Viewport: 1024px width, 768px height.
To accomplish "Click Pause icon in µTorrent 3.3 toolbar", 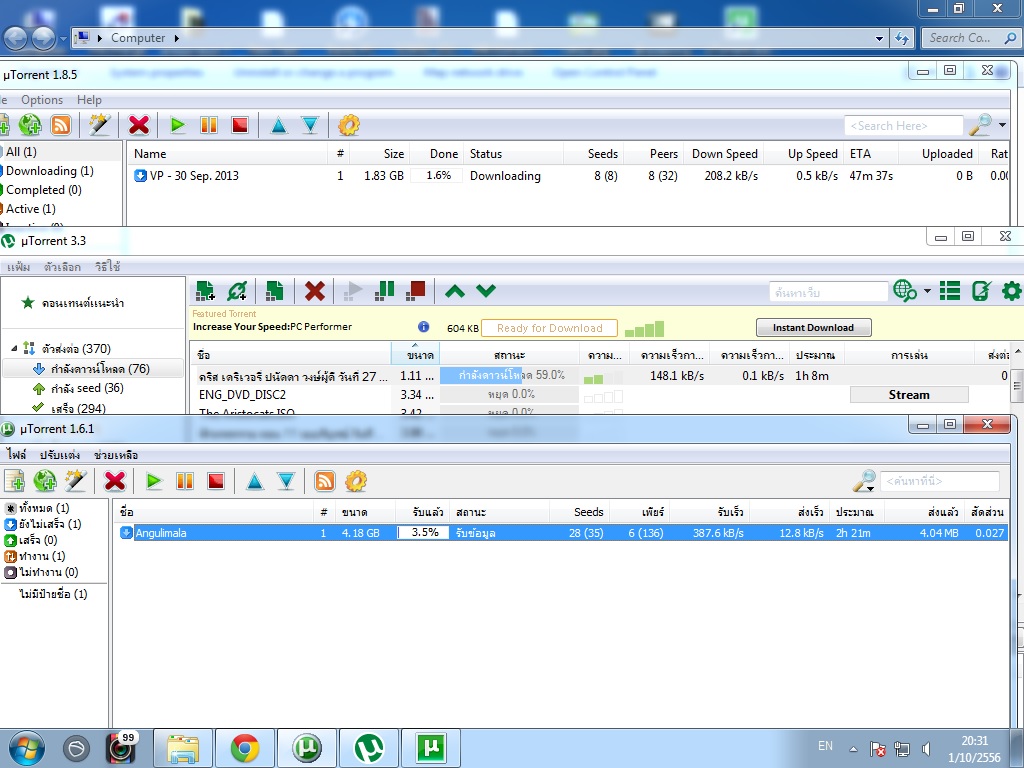I will (x=385, y=291).
